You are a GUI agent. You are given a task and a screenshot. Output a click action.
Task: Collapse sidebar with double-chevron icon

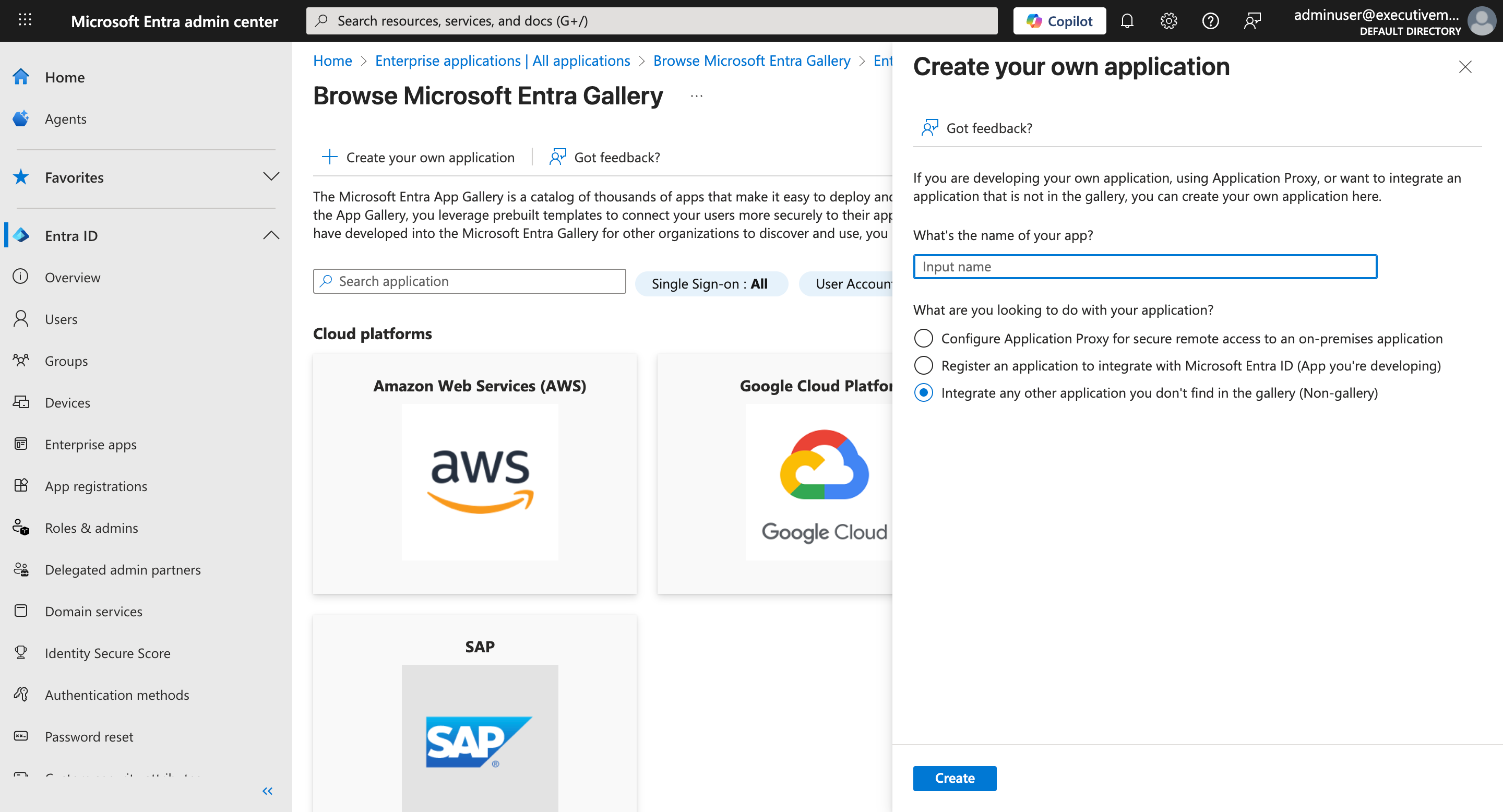[x=267, y=791]
